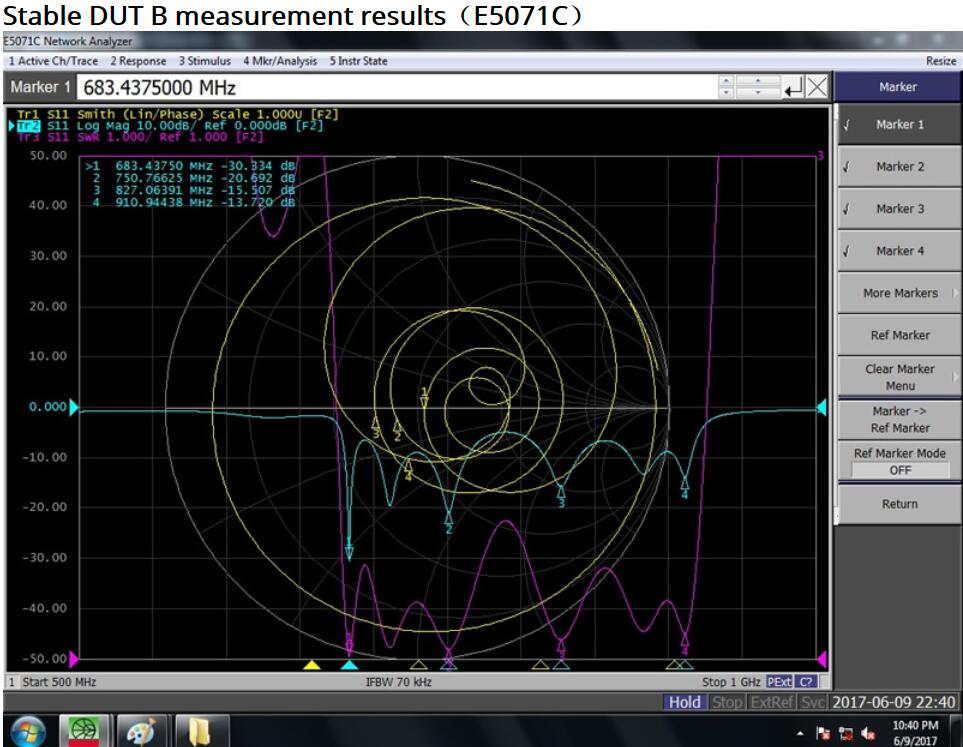Toggle the Marker 4 softkey

click(899, 251)
